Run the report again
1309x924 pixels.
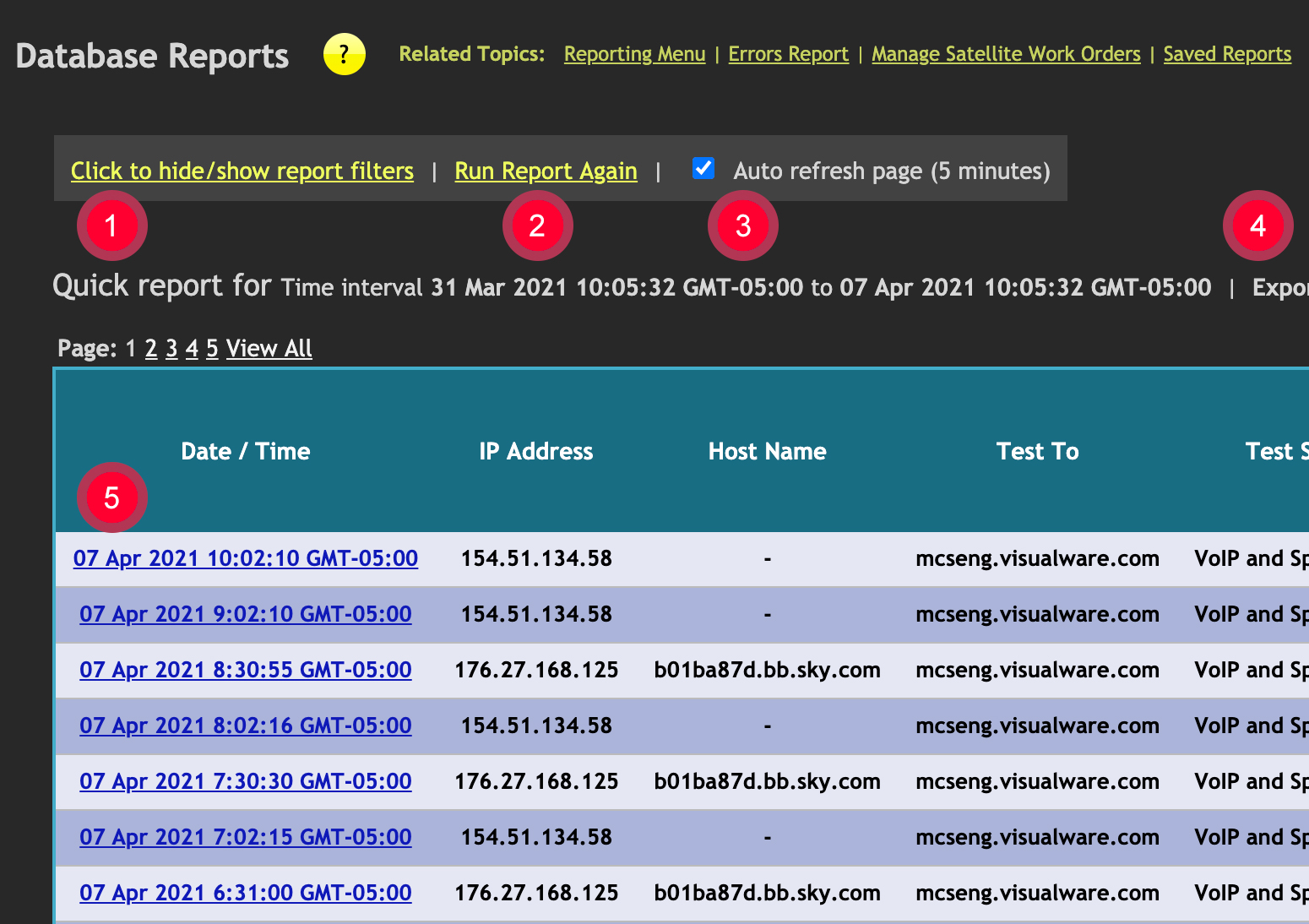[x=545, y=171]
